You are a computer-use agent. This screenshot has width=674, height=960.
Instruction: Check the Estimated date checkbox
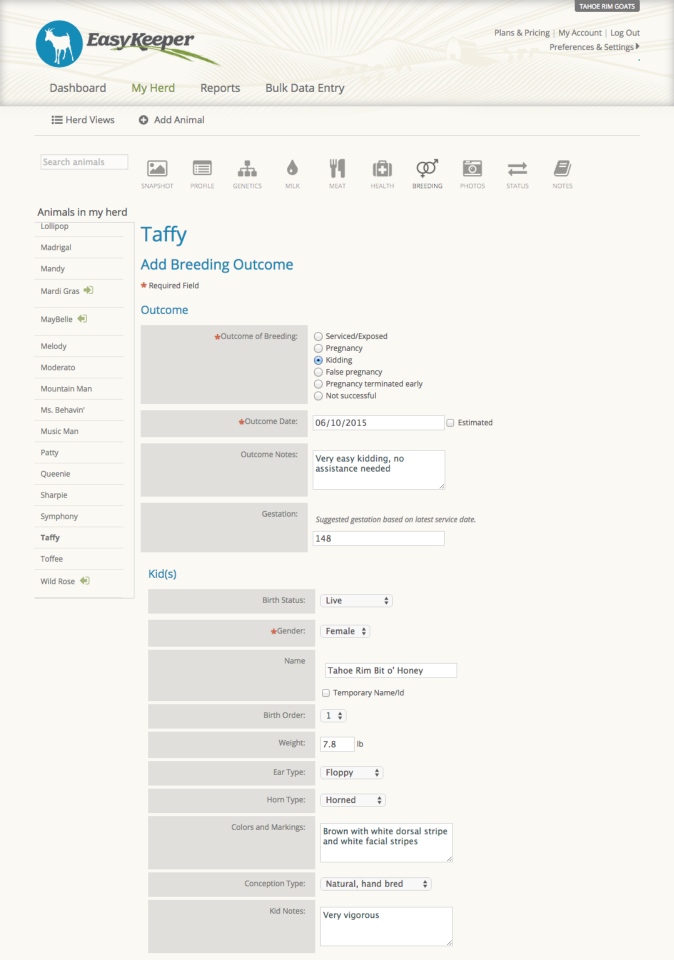coord(450,422)
